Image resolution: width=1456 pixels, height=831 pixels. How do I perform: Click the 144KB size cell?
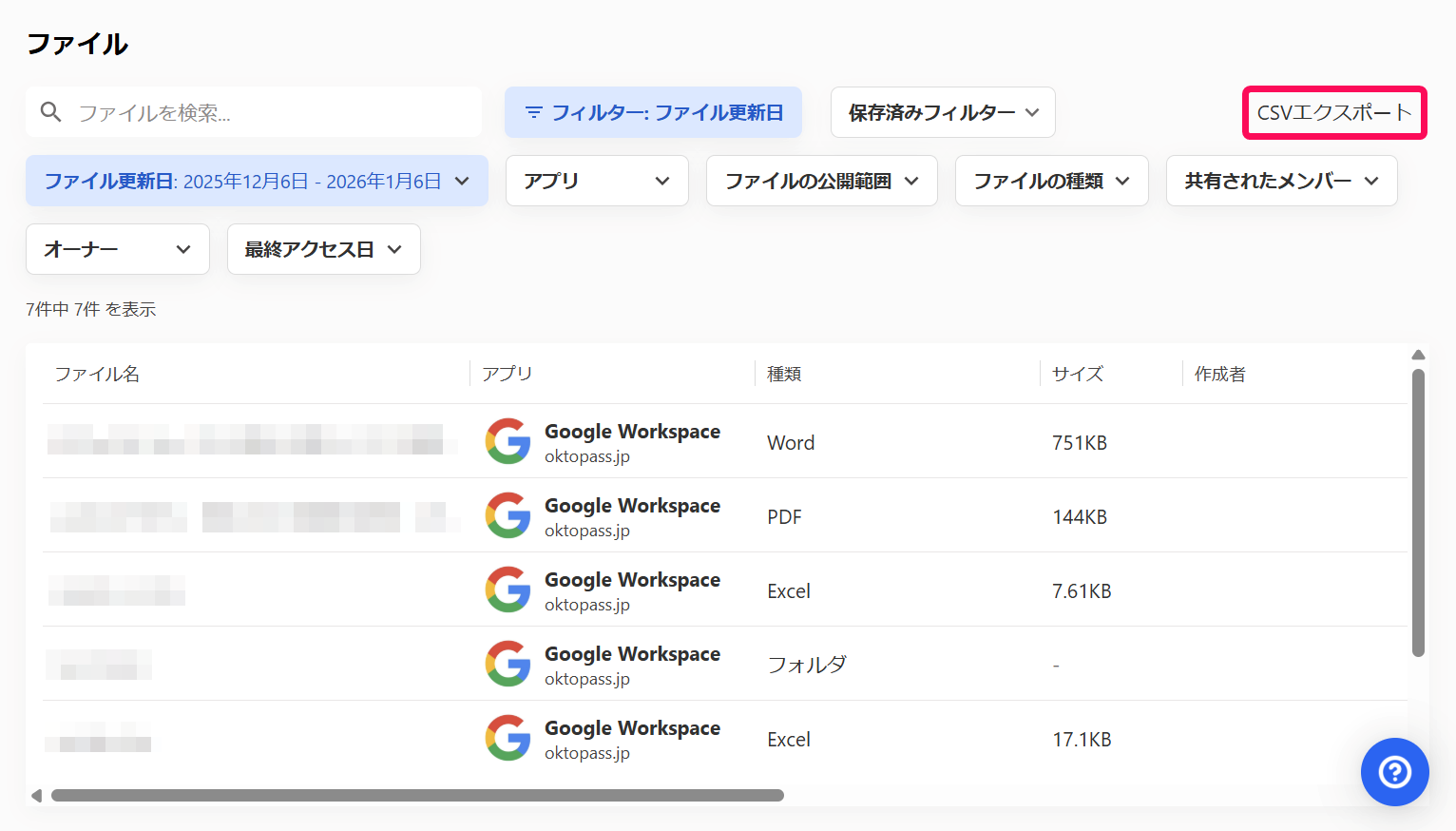[x=1080, y=516]
